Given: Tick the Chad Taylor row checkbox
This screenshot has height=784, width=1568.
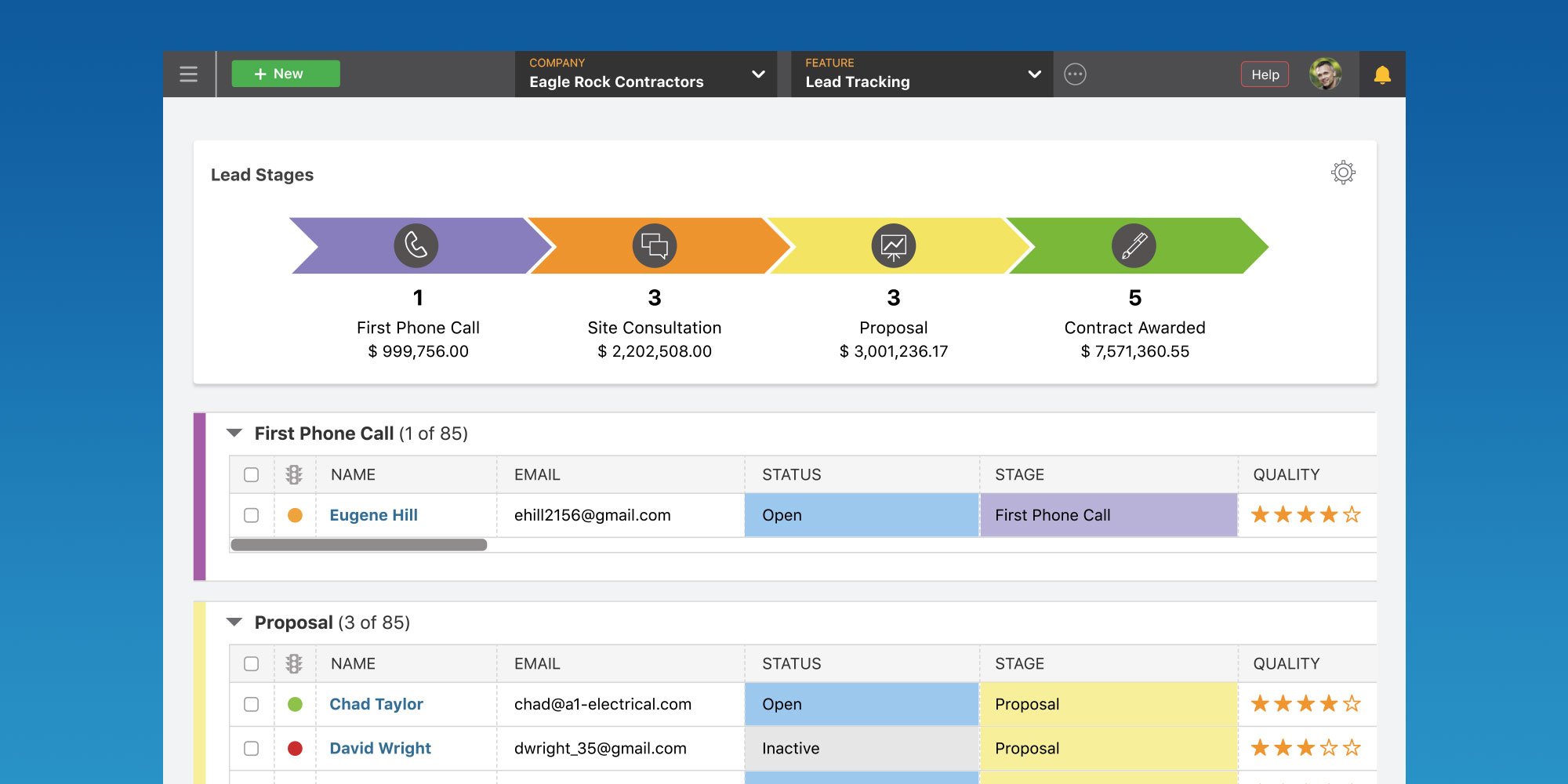Looking at the screenshot, I should pyautogui.click(x=251, y=704).
